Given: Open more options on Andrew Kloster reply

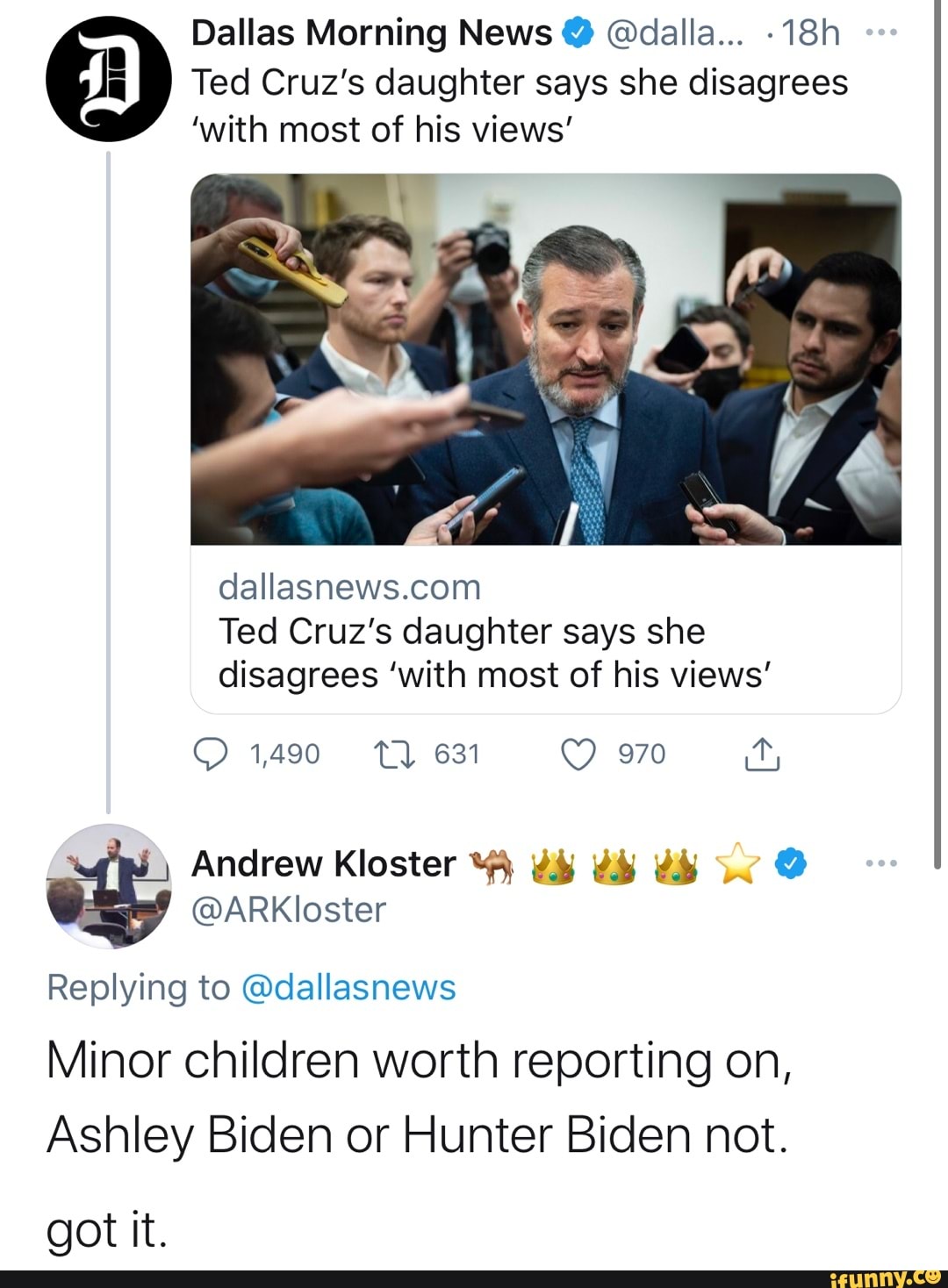Looking at the screenshot, I should [x=880, y=863].
